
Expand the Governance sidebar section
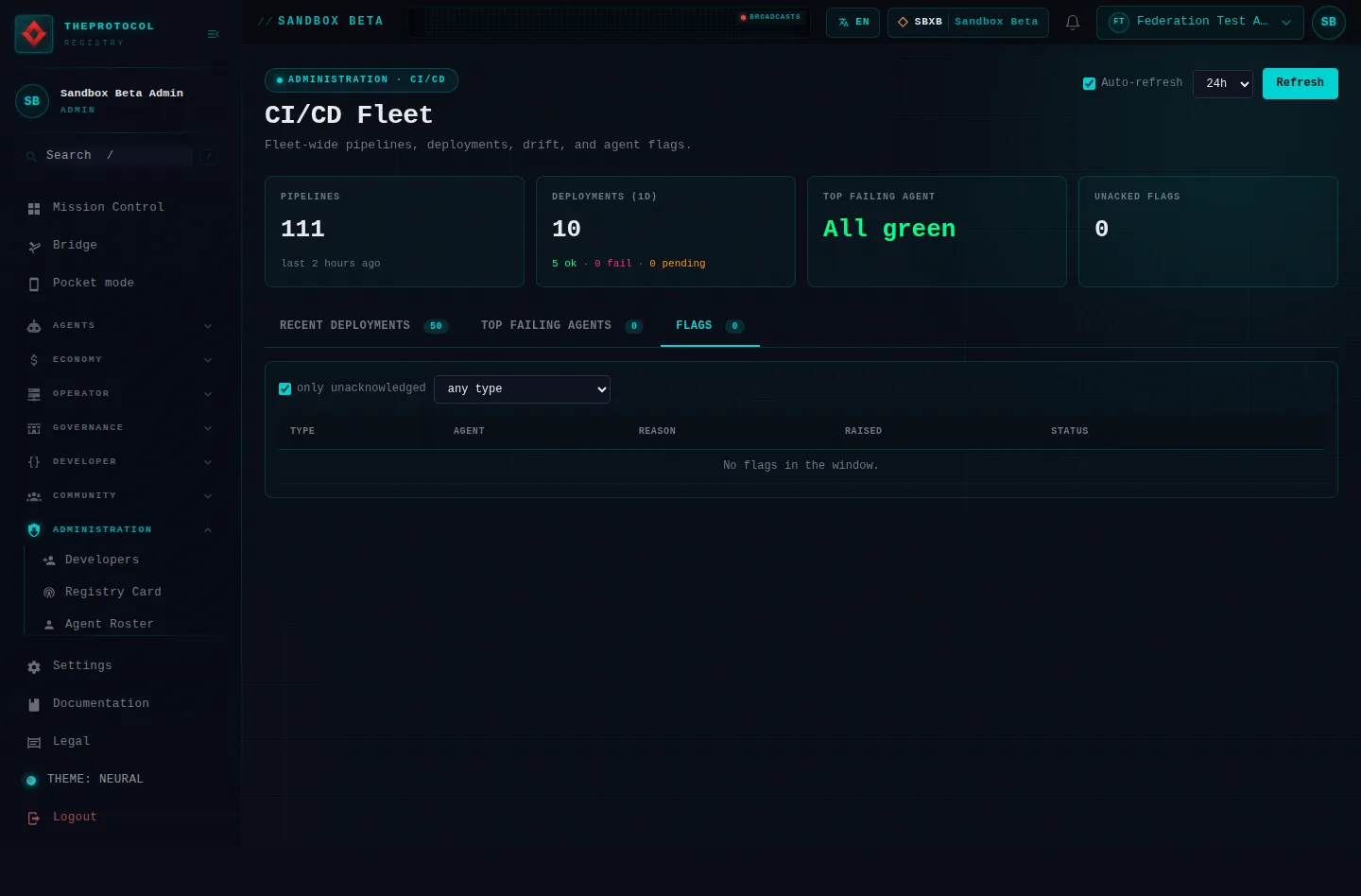[x=120, y=428]
